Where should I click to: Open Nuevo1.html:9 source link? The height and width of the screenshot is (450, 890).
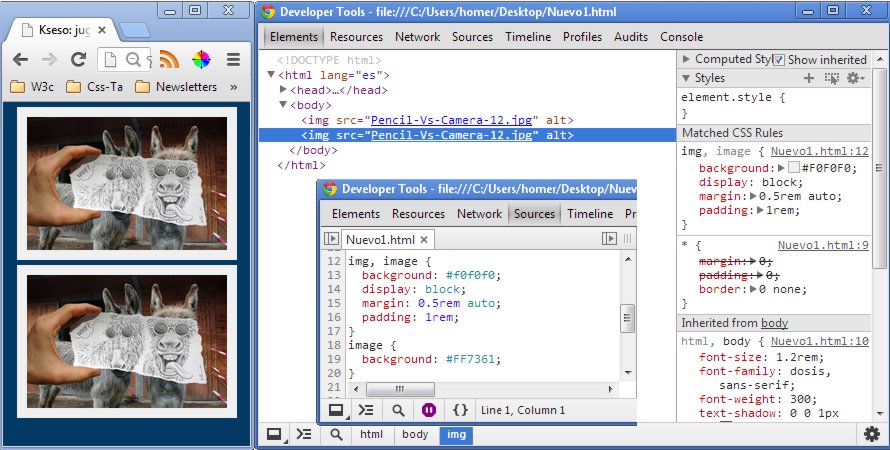pyautogui.click(x=823, y=246)
